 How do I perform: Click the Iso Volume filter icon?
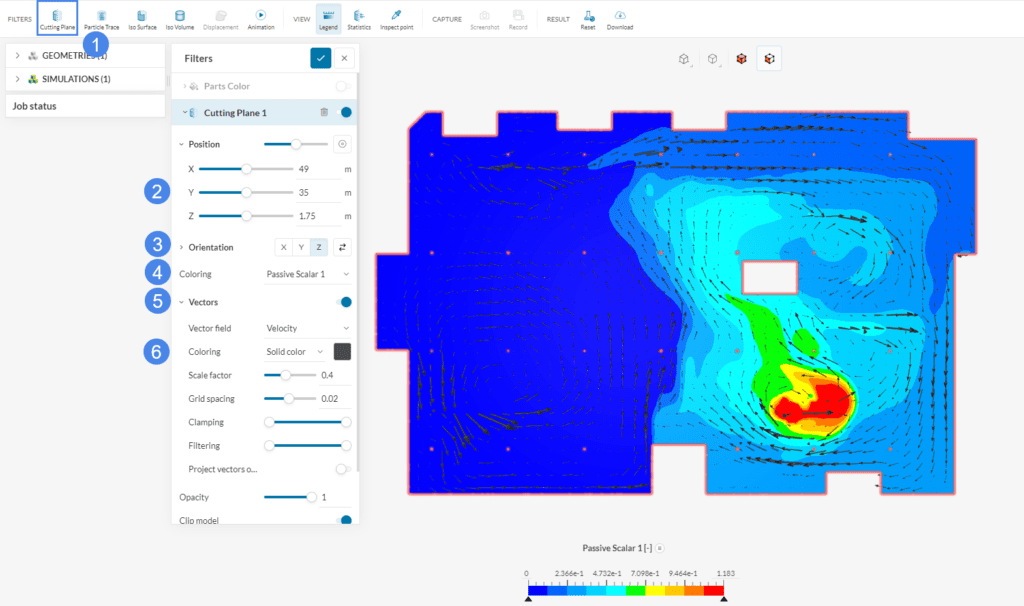180,18
